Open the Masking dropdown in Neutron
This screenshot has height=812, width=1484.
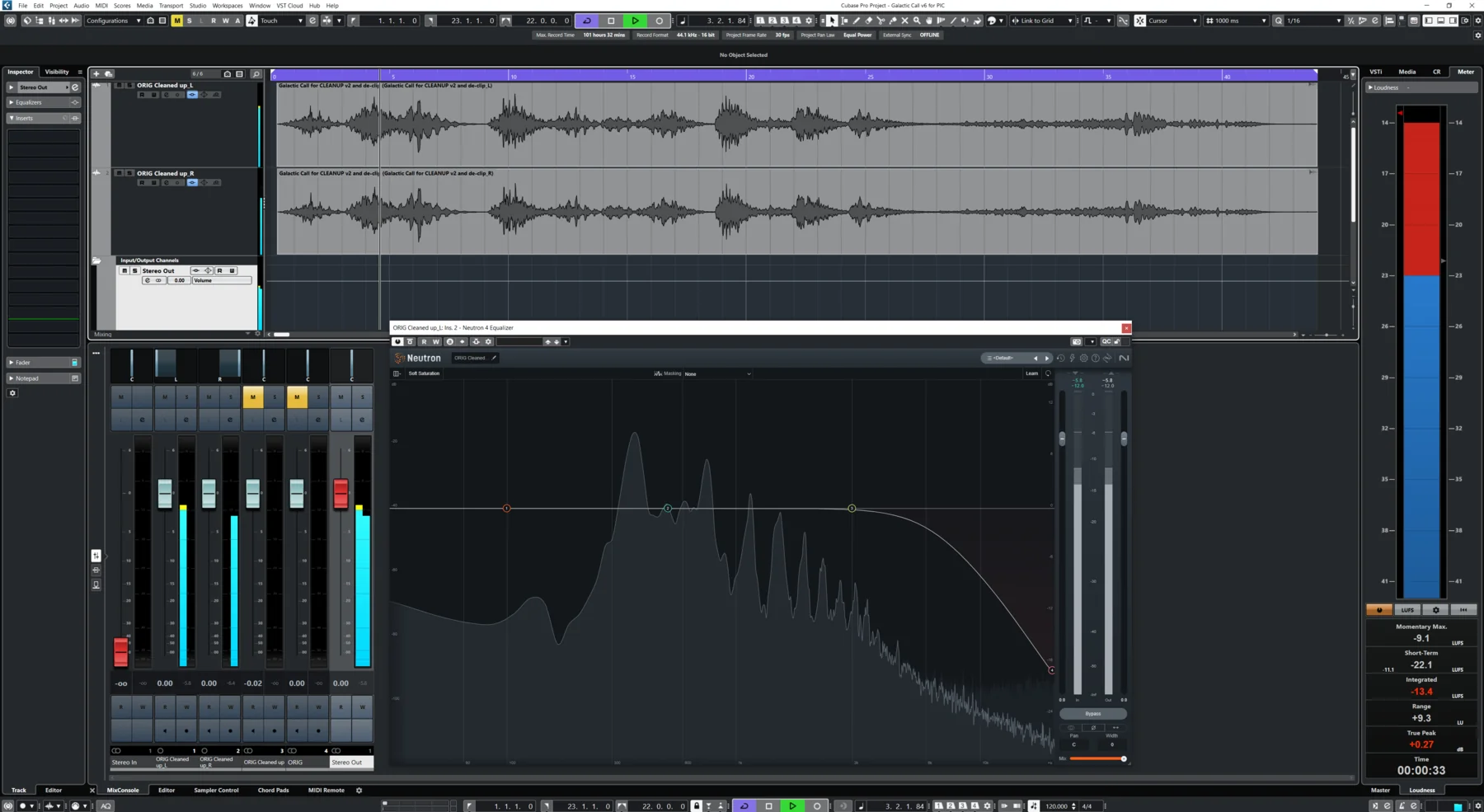tap(717, 373)
